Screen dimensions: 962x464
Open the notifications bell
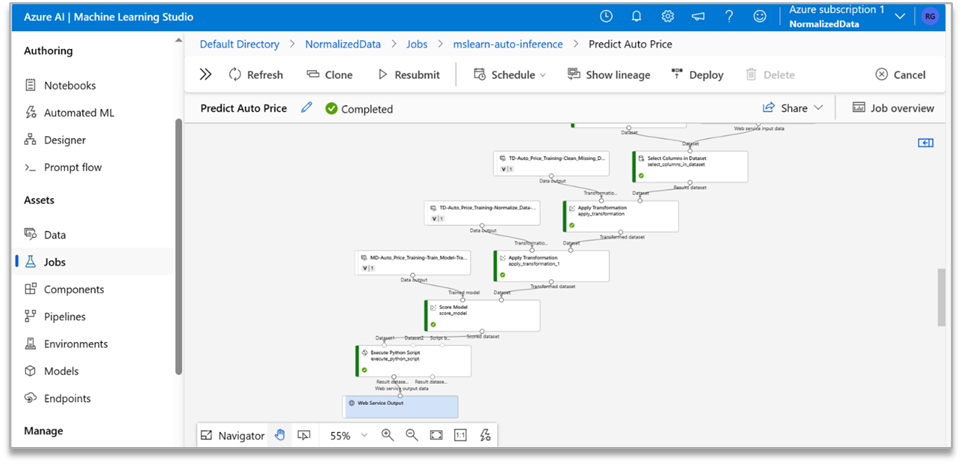click(x=637, y=17)
